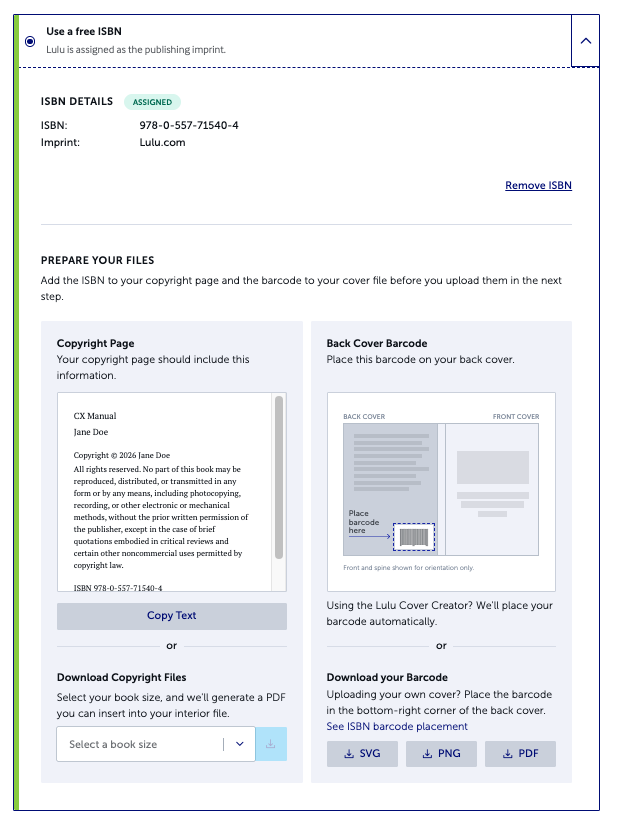Click the ISBN DETAILS heading
Image resolution: width=625 pixels, height=816 pixels.
click(x=76, y=101)
